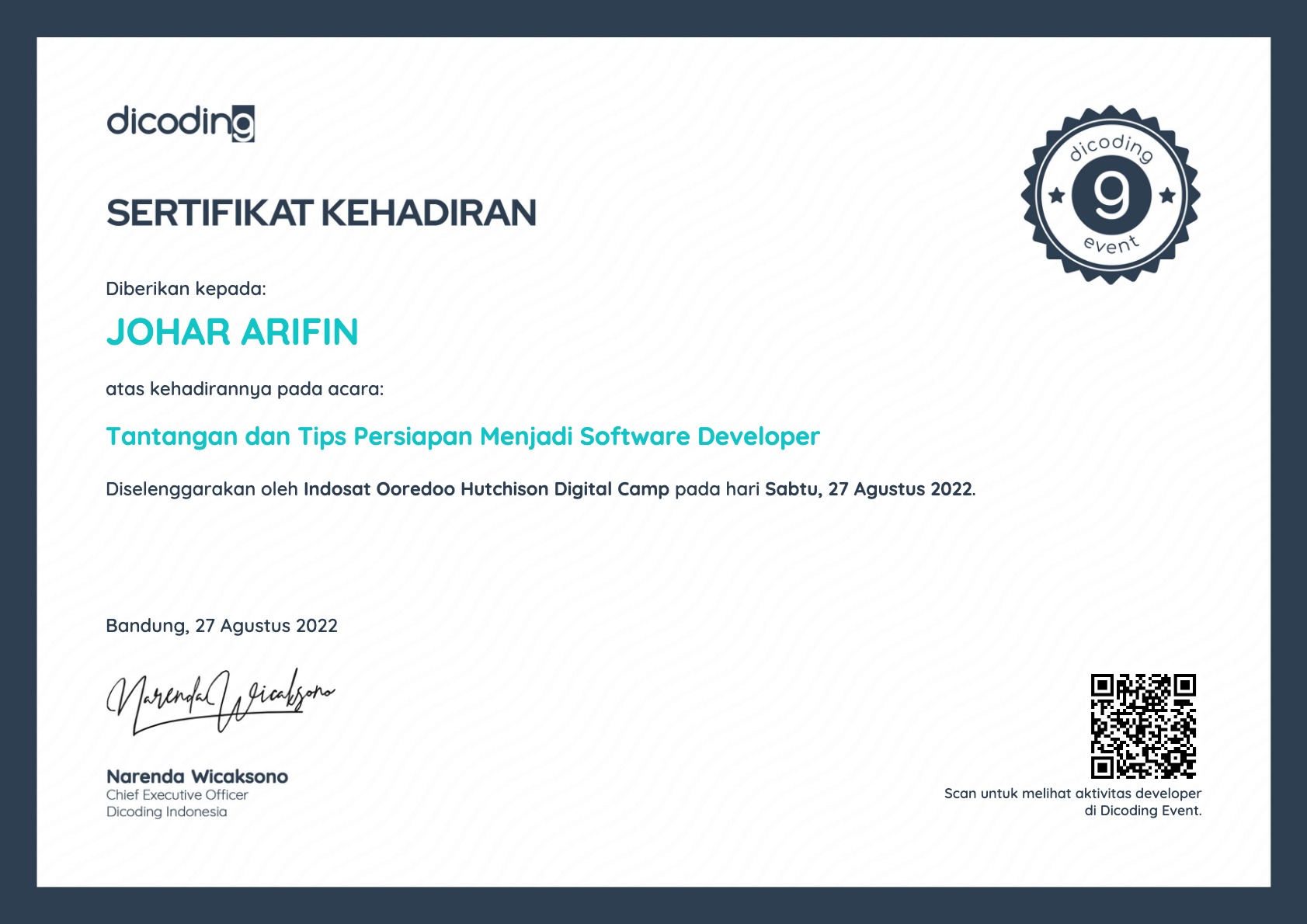The height and width of the screenshot is (924, 1307).
Task: Click the Narenda Wicaksono handwritten signature
Action: [220, 700]
